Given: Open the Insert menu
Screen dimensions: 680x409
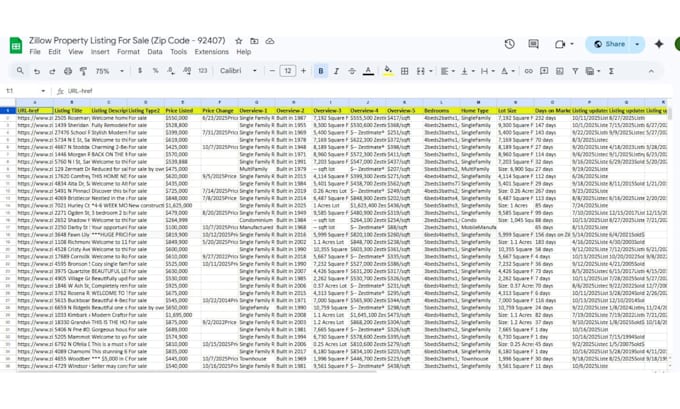Looking at the screenshot, I should 100,52.
